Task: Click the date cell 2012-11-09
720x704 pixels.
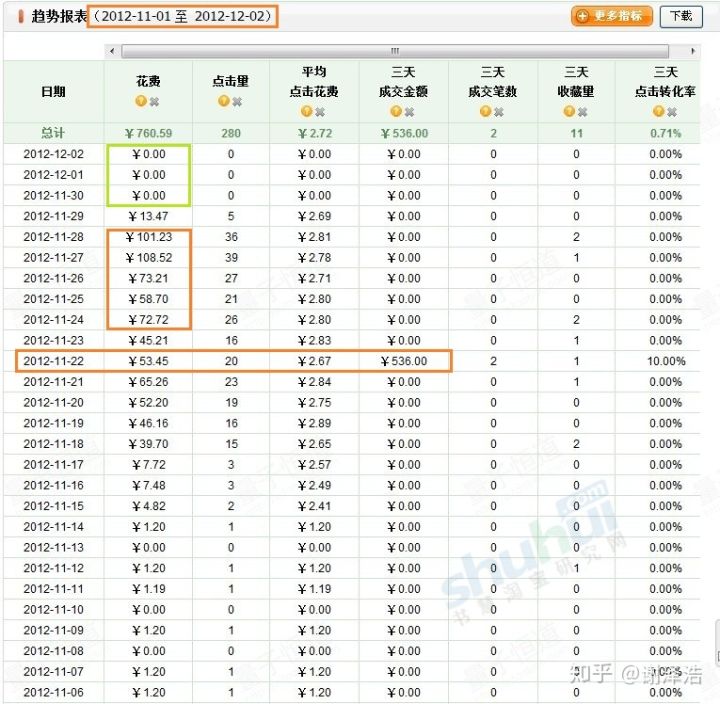Action: click(54, 630)
